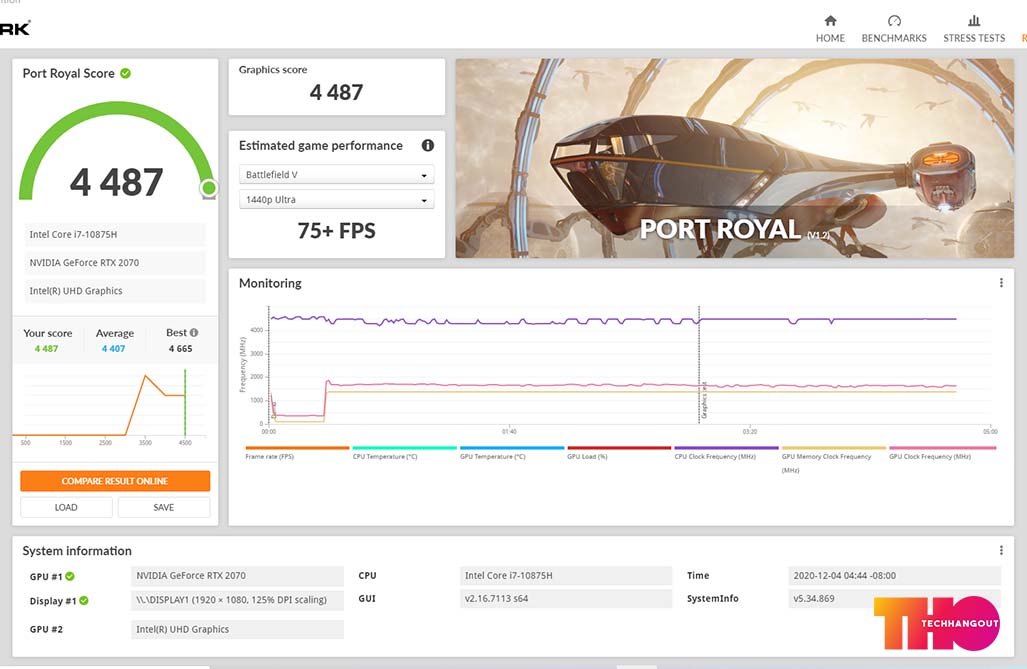
Task: Click the SAVE button
Action: pyautogui.click(x=164, y=507)
